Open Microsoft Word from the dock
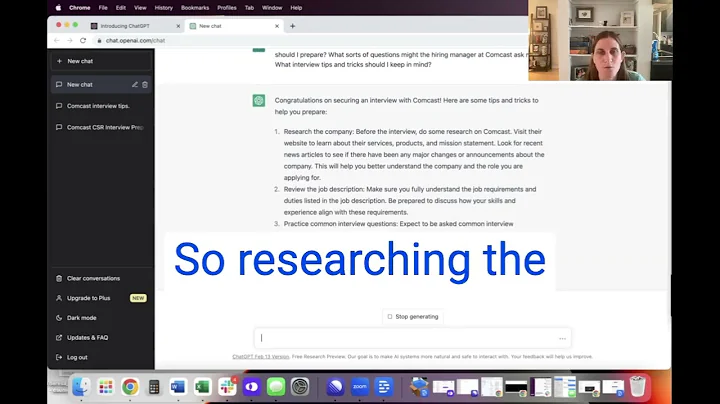The image size is (720, 404). click(178, 387)
